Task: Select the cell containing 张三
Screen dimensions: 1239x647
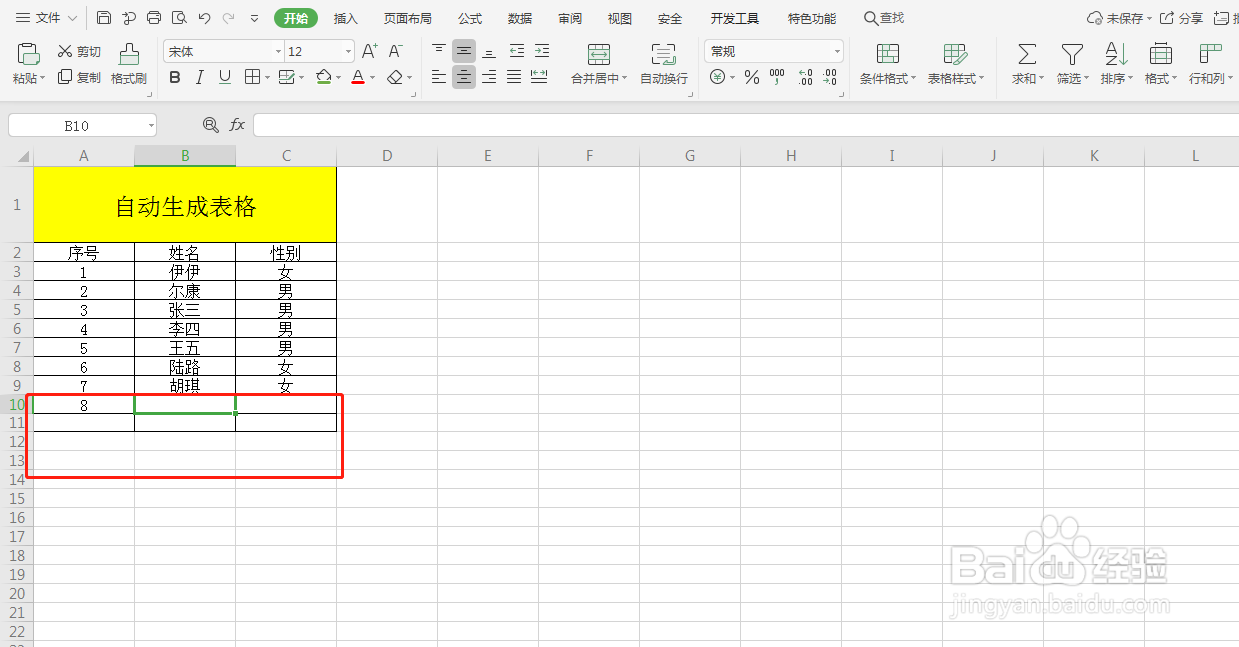Action: coord(185,310)
